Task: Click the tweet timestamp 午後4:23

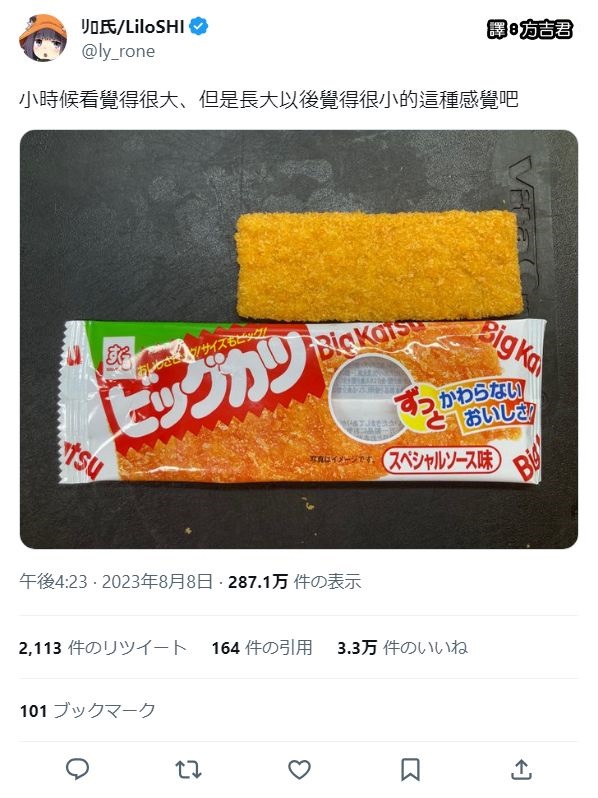Action: 53,582
